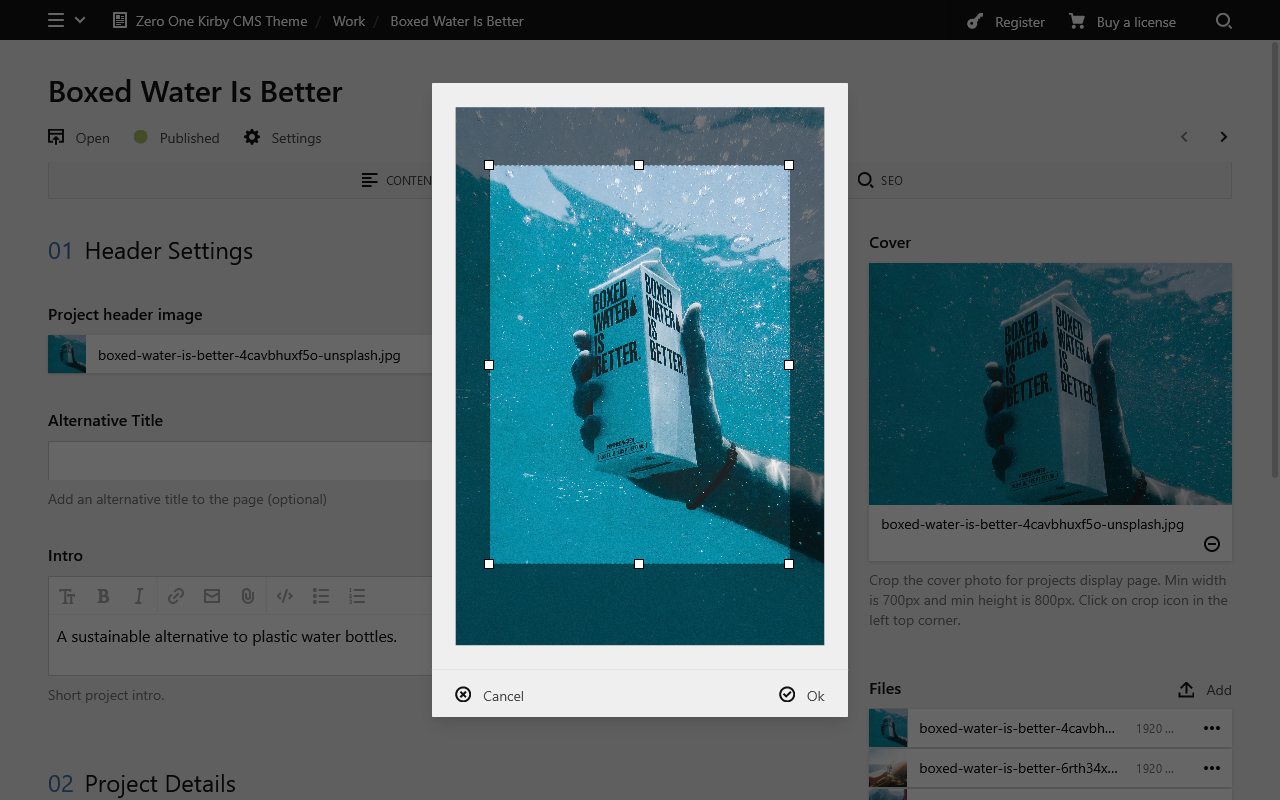Go to Work breadcrumb
The height and width of the screenshot is (800, 1280).
349,21
